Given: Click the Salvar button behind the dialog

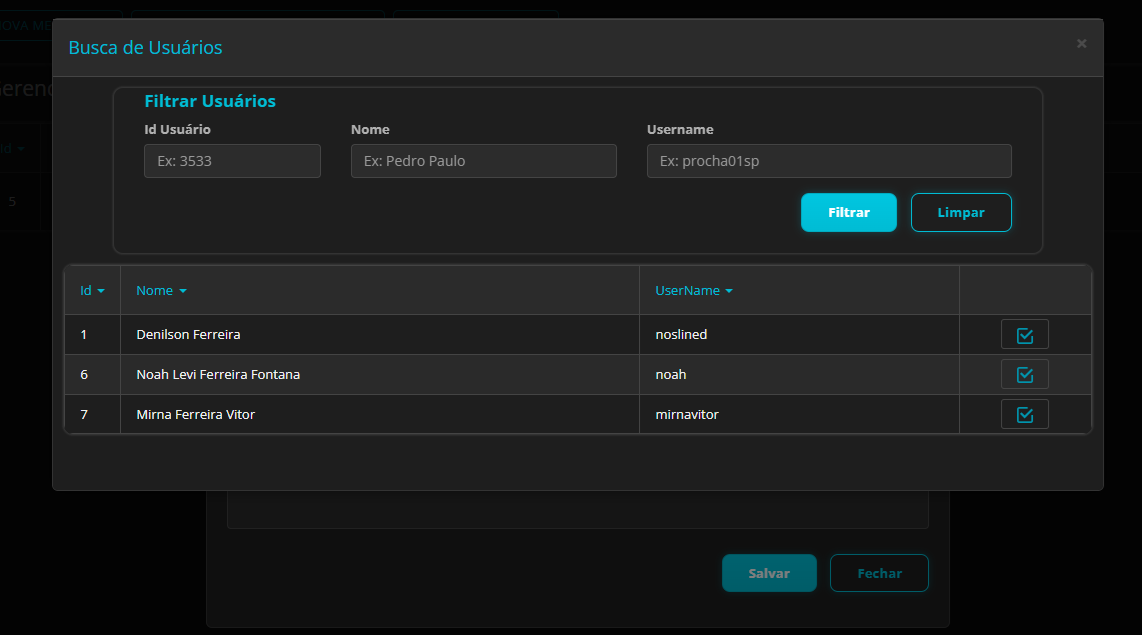Looking at the screenshot, I should click(x=769, y=573).
